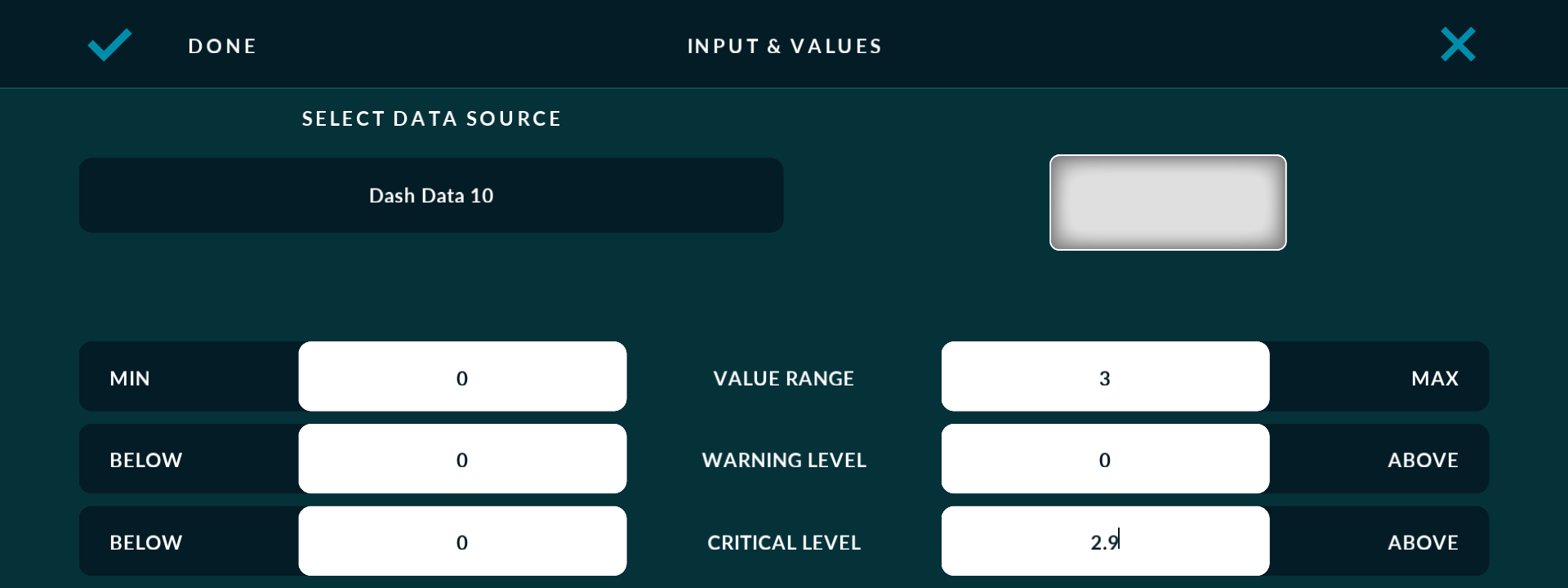This screenshot has height=588, width=1568.
Task: Click the VALUE RANGE label
Action: click(783, 378)
